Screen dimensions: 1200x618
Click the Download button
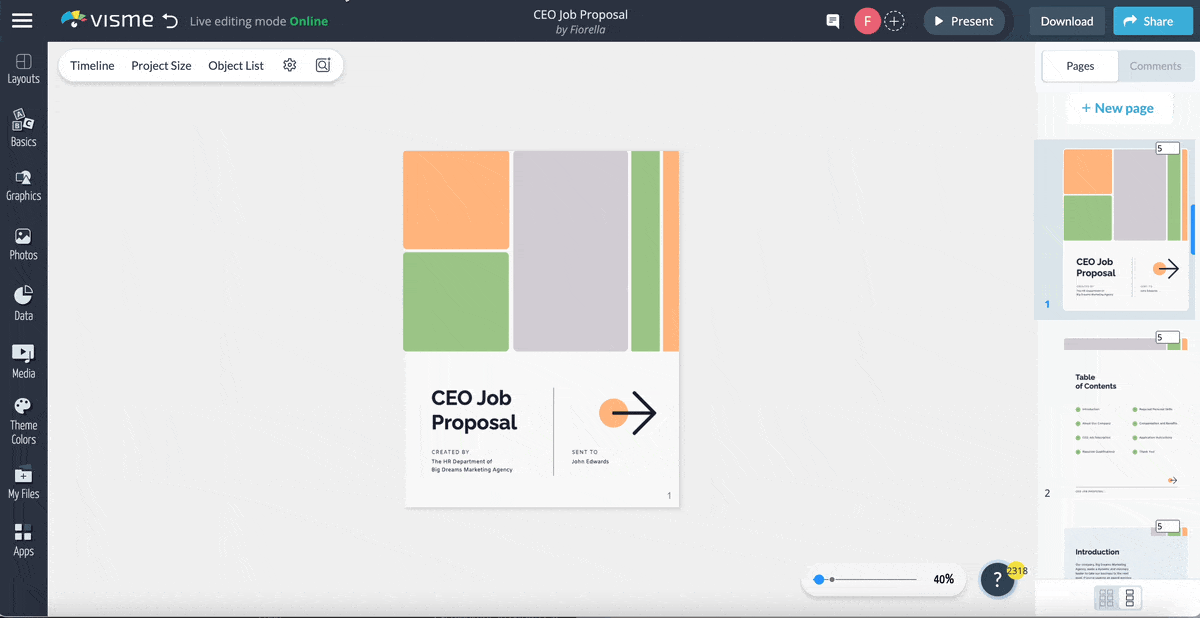click(1066, 20)
